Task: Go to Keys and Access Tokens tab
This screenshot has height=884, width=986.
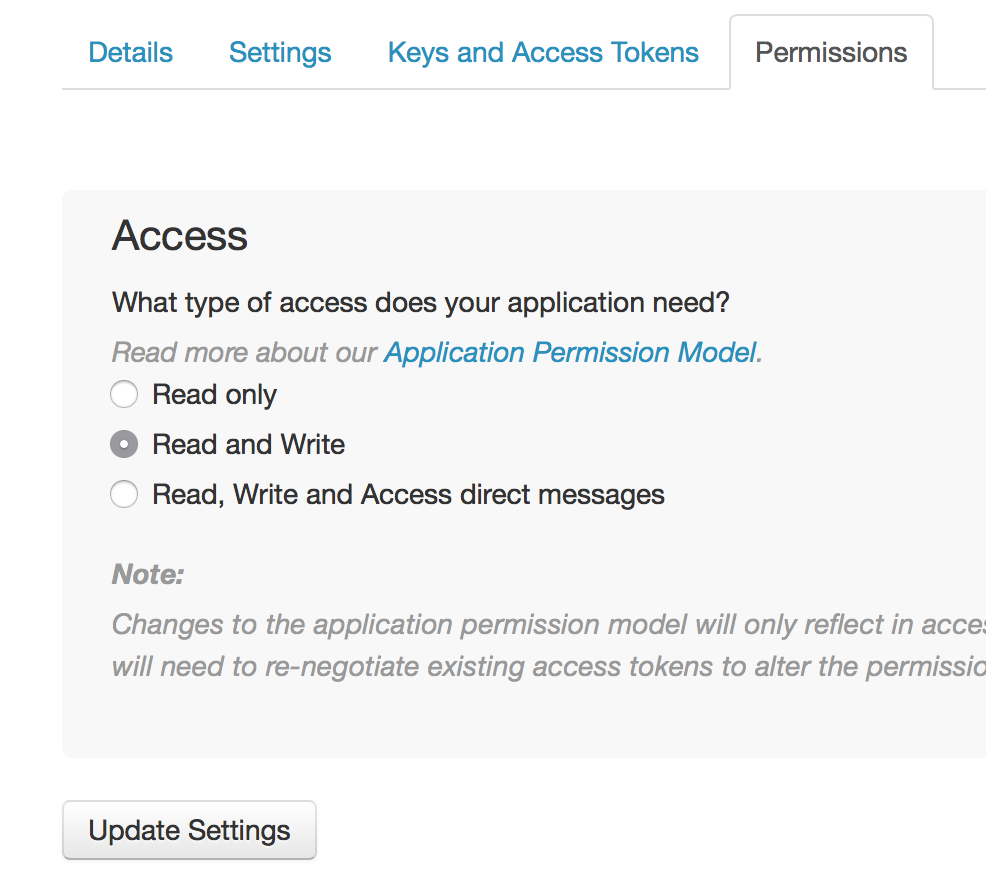Action: pyautogui.click(x=543, y=52)
